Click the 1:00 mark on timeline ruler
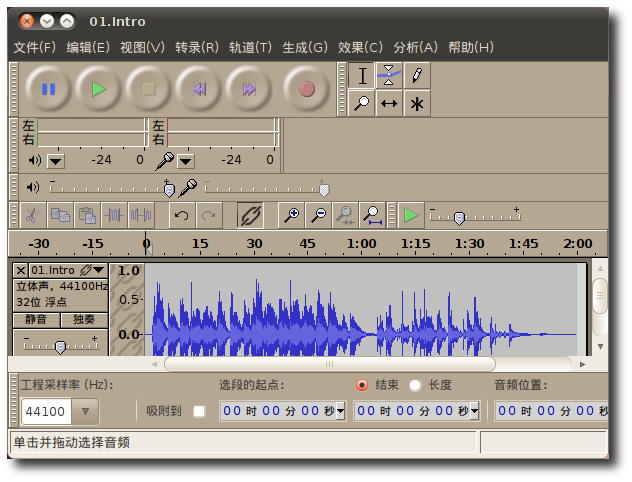 click(x=361, y=244)
